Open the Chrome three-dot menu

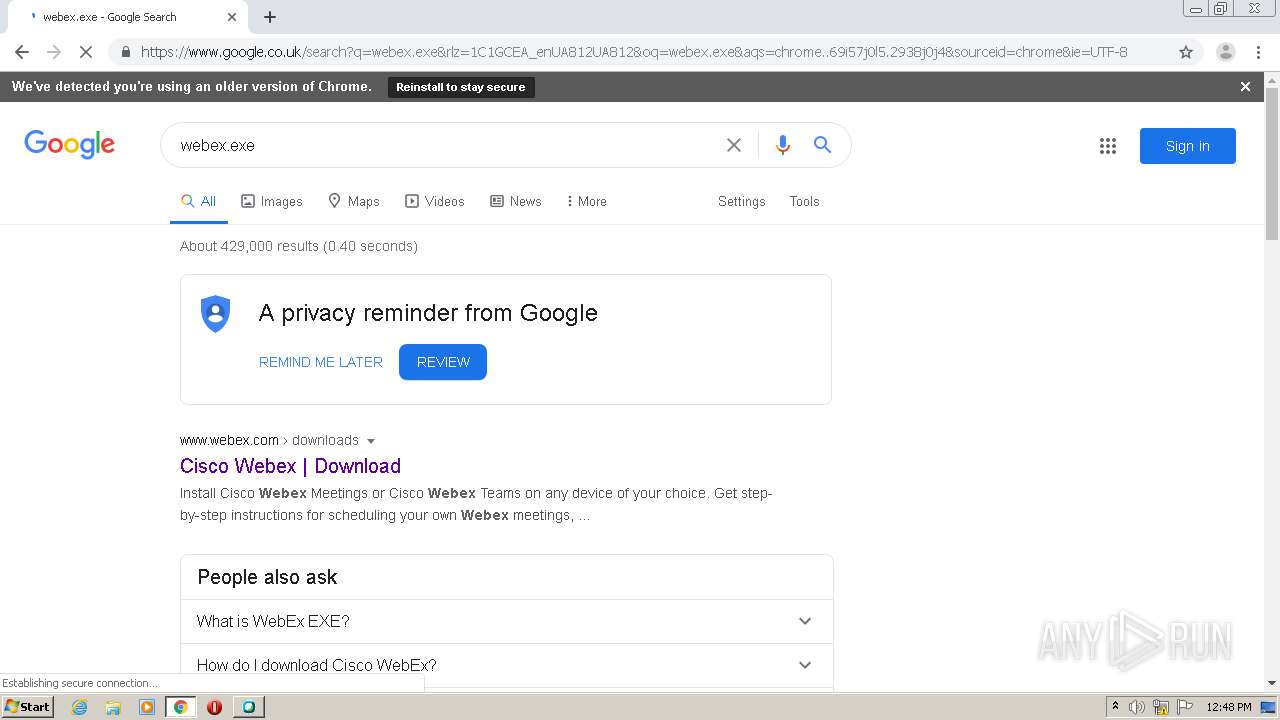[x=1257, y=52]
